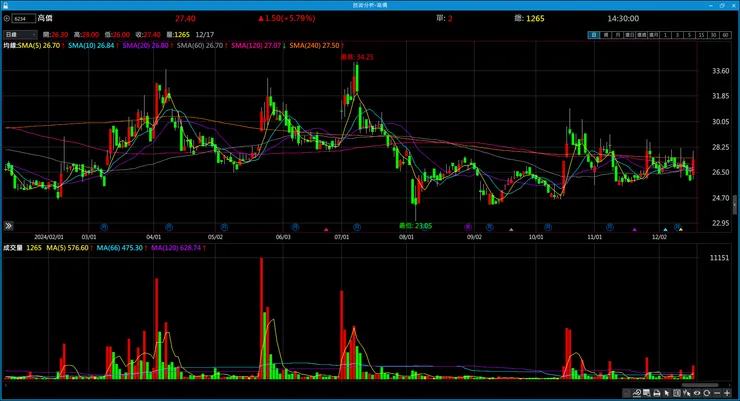Click the vertical scrollbar handle on right edge
The height and width of the screenshot is (401, 740).
pyautogui.click(x=735, y=205)
